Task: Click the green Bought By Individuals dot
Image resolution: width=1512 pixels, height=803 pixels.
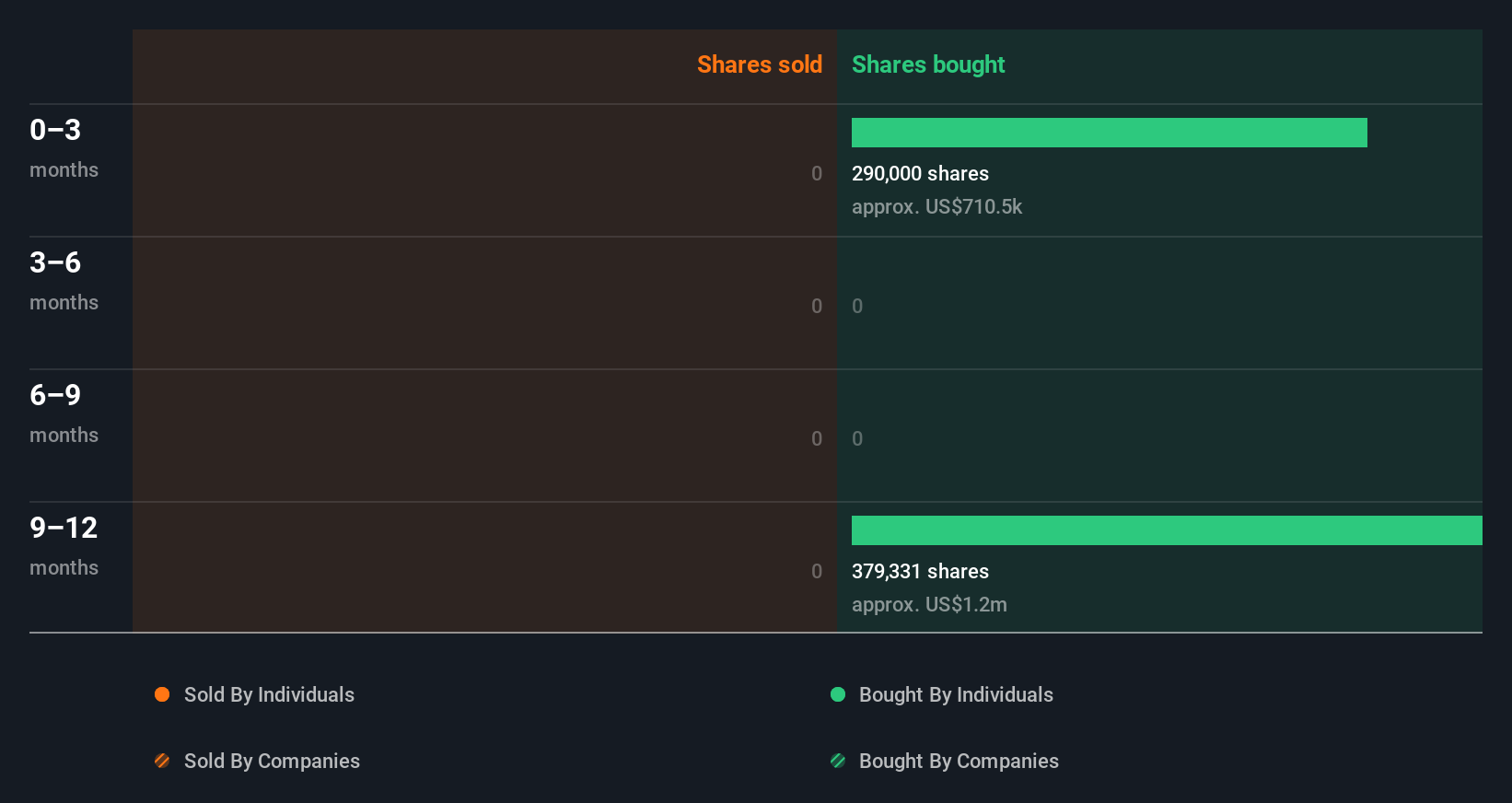Action: pyautogui.click(x=838, y=694)
